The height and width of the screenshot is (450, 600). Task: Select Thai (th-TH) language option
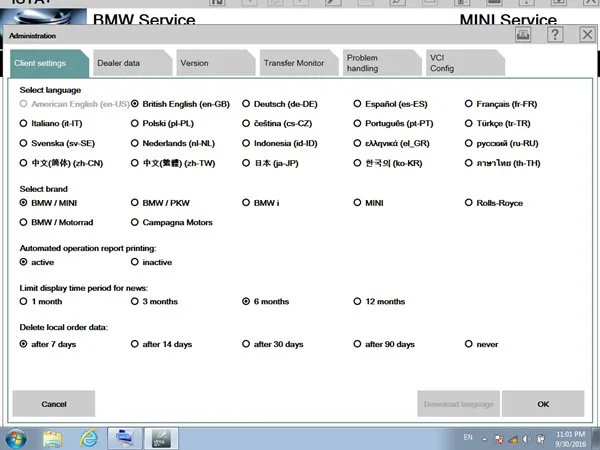coord(502,163)
